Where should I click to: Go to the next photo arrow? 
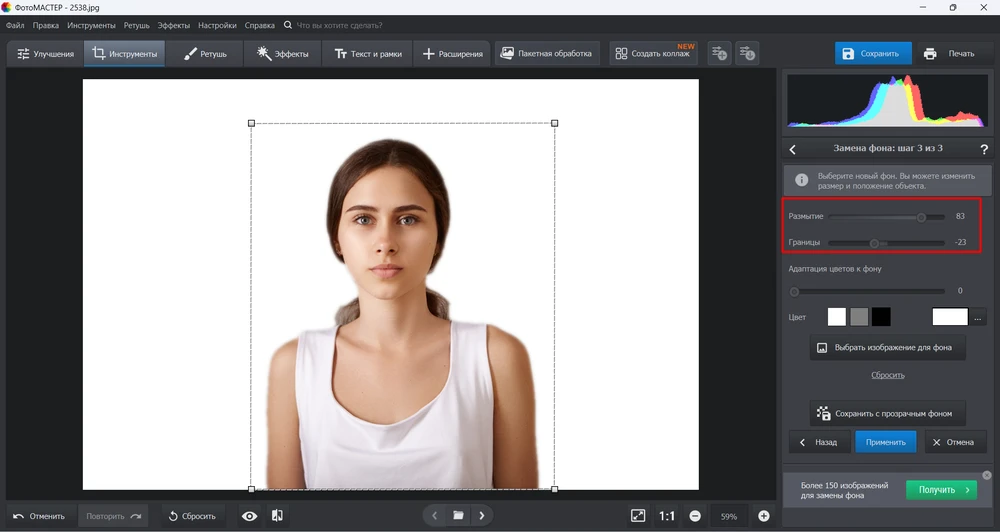tap(482, 516)
